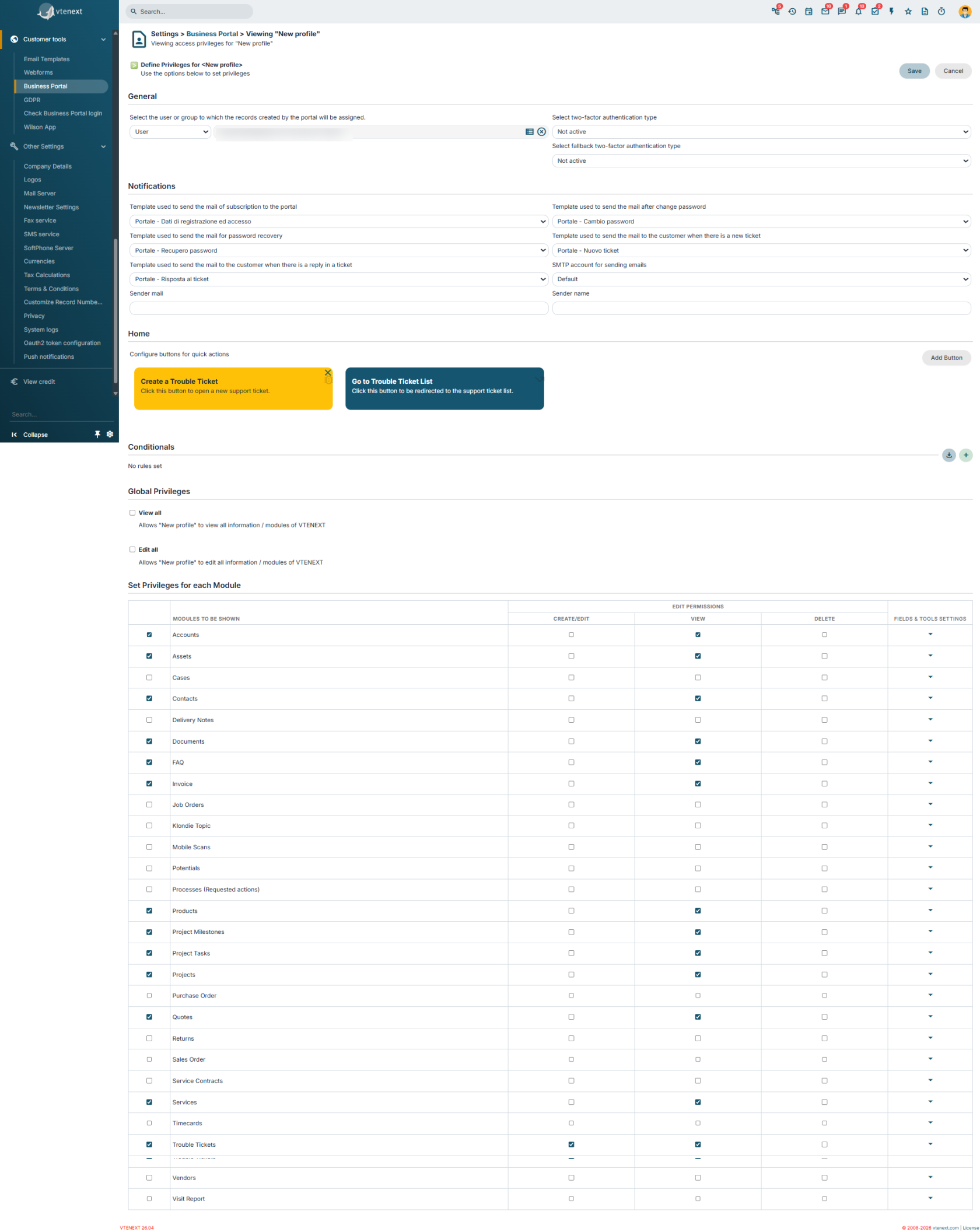Open the user record picker list icon
Viewport: 980px width, 1232px height.
(530, 132)
